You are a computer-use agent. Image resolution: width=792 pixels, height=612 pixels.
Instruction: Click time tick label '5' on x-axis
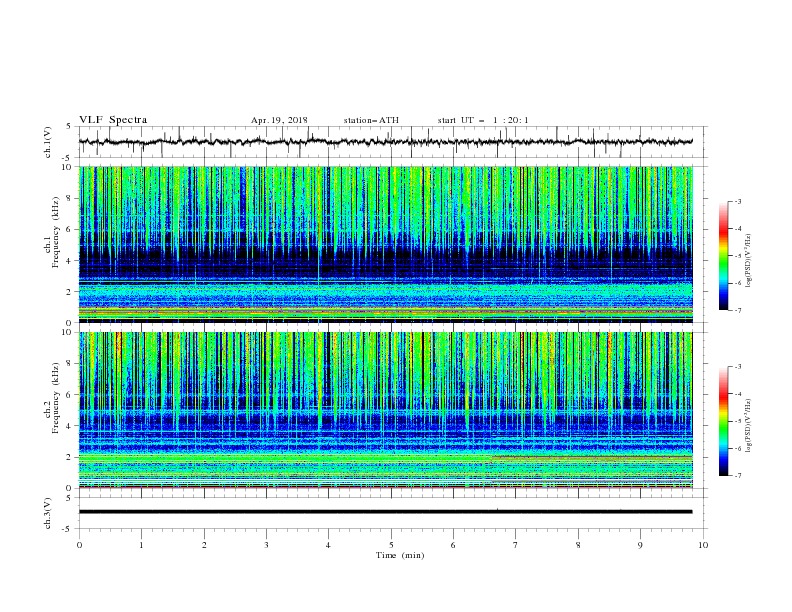(x=391, y=545)
